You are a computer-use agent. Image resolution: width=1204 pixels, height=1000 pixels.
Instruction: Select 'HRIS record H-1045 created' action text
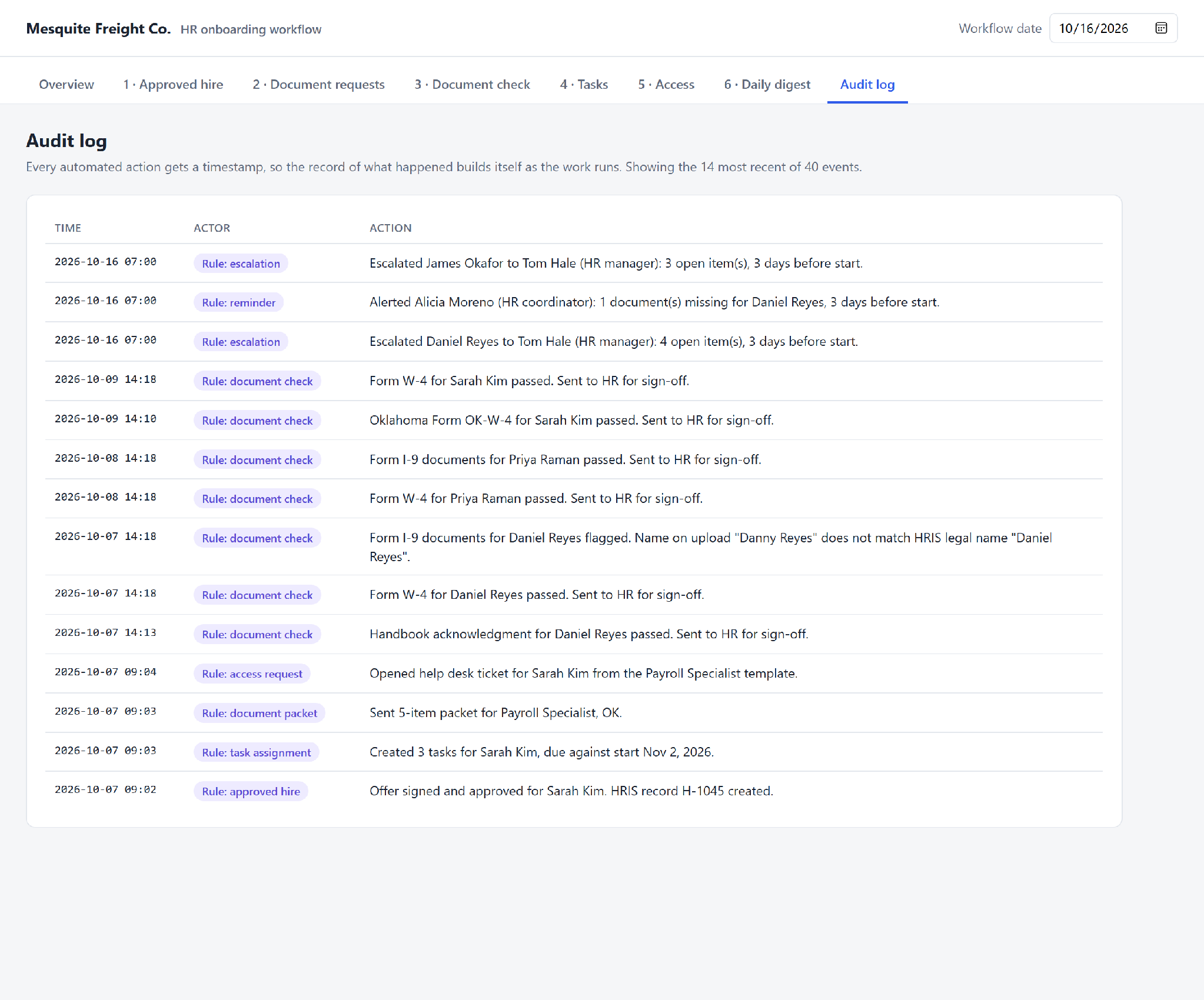coord(571,791)
